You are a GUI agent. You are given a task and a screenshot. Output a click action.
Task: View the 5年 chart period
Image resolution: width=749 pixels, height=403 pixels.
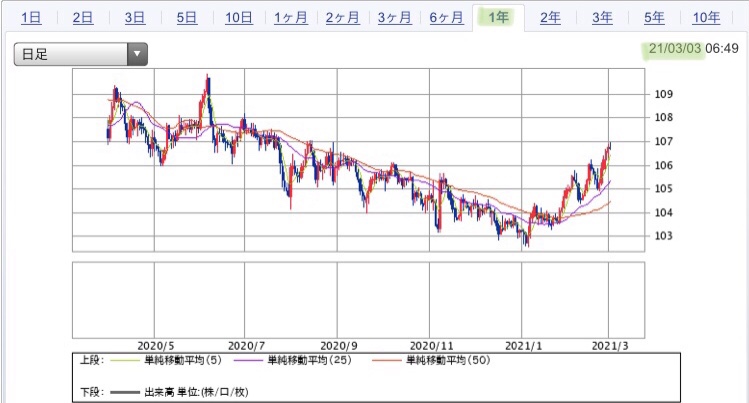pyautogui.click(x=654, y=18)
